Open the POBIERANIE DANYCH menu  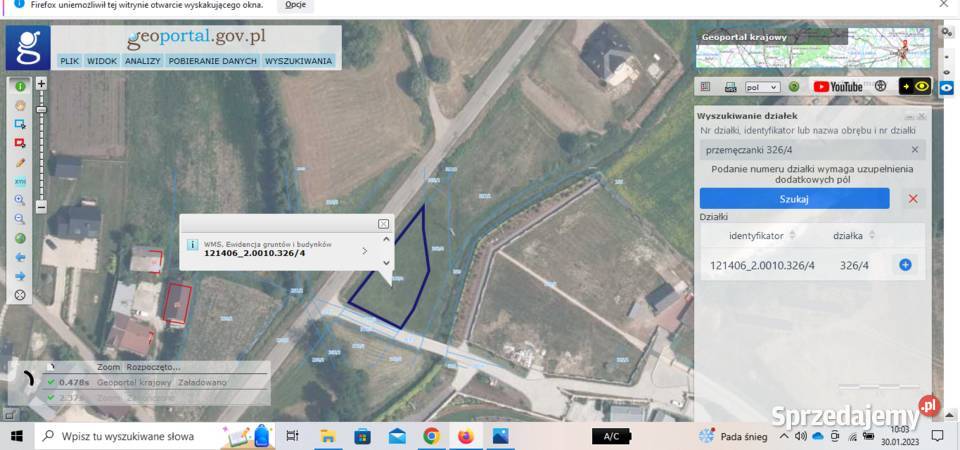pos(212,61)
